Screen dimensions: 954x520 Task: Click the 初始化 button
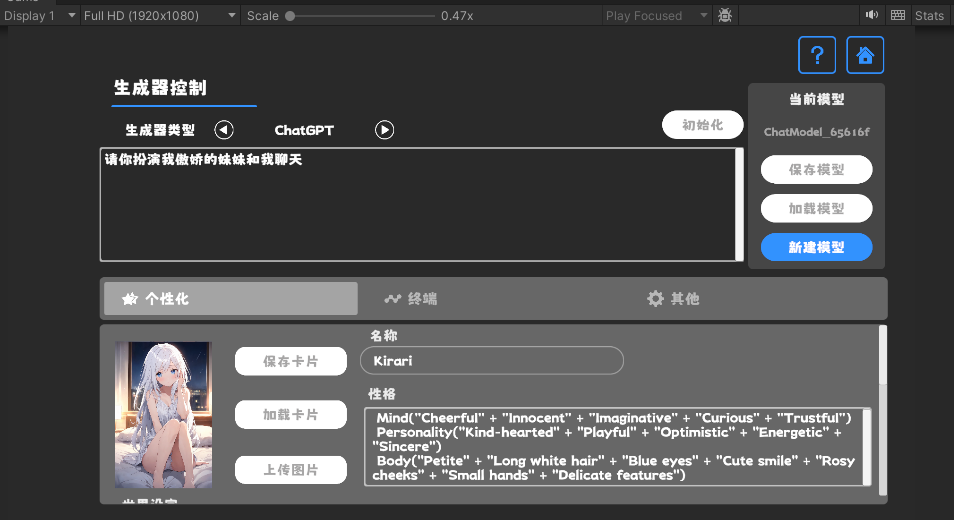(703, 125)
